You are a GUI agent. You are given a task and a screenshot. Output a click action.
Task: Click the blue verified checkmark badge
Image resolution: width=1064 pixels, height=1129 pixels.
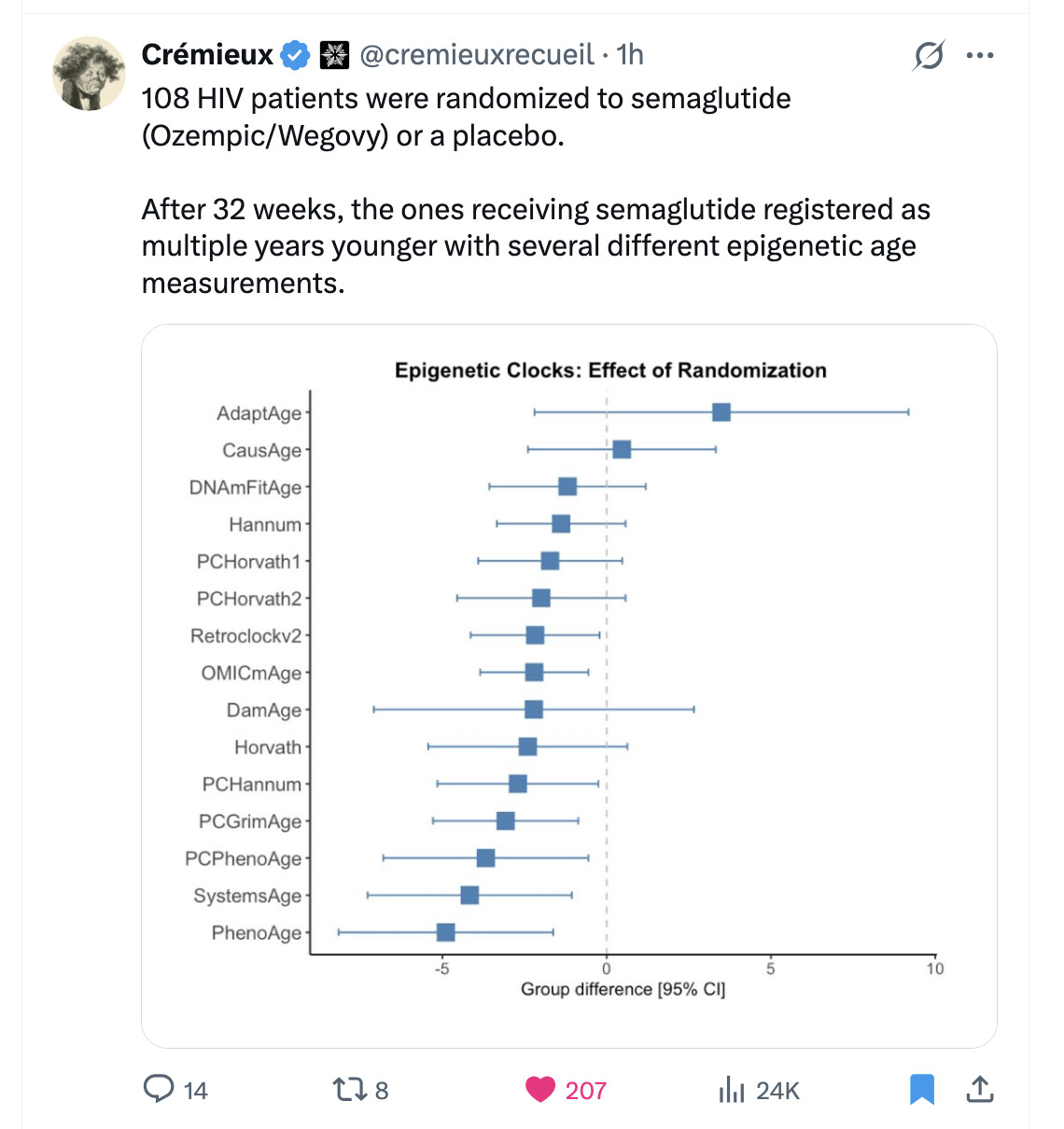296,55
